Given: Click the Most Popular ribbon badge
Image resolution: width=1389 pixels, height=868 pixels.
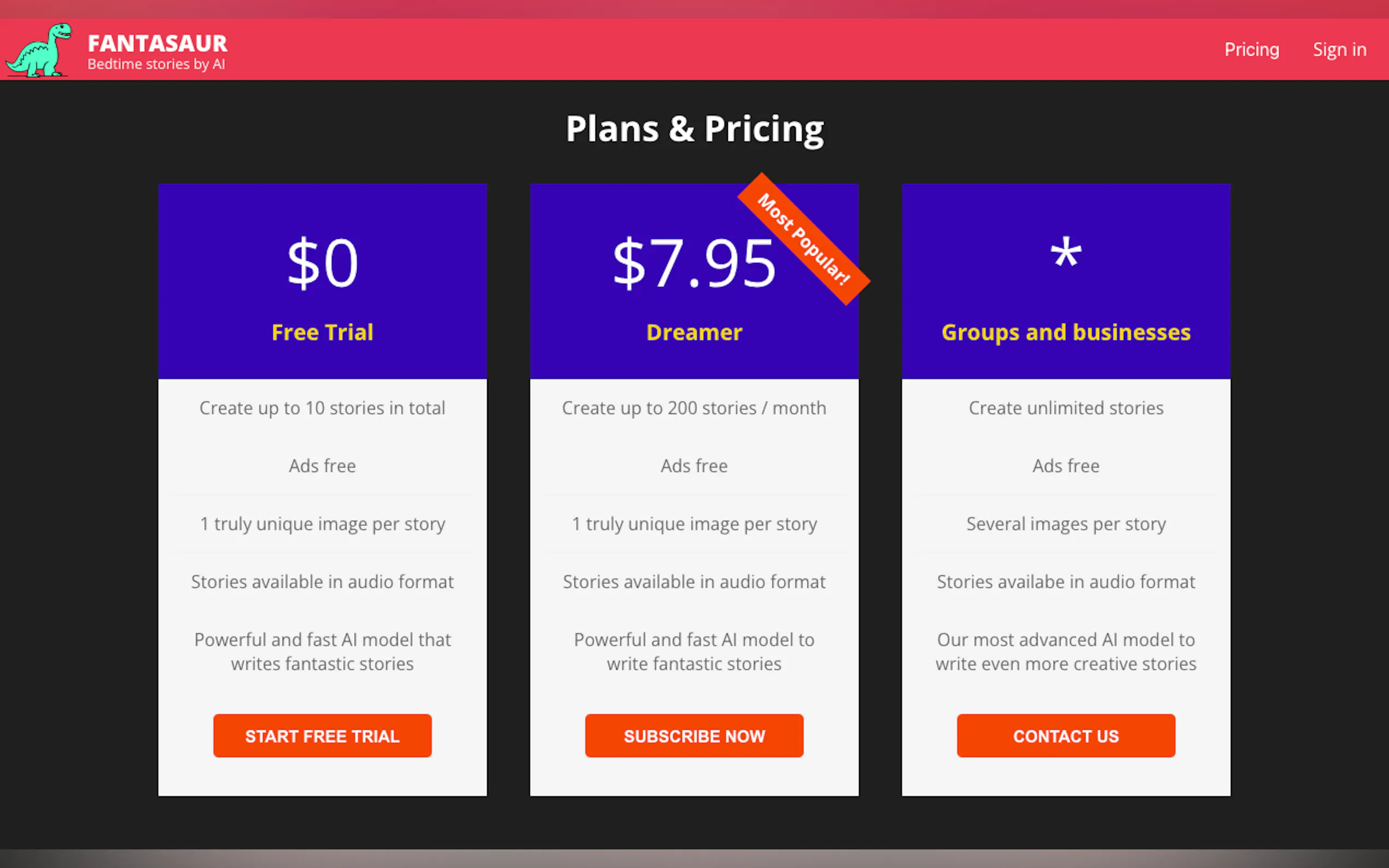Looking at the screenshot, I should 803,239.
